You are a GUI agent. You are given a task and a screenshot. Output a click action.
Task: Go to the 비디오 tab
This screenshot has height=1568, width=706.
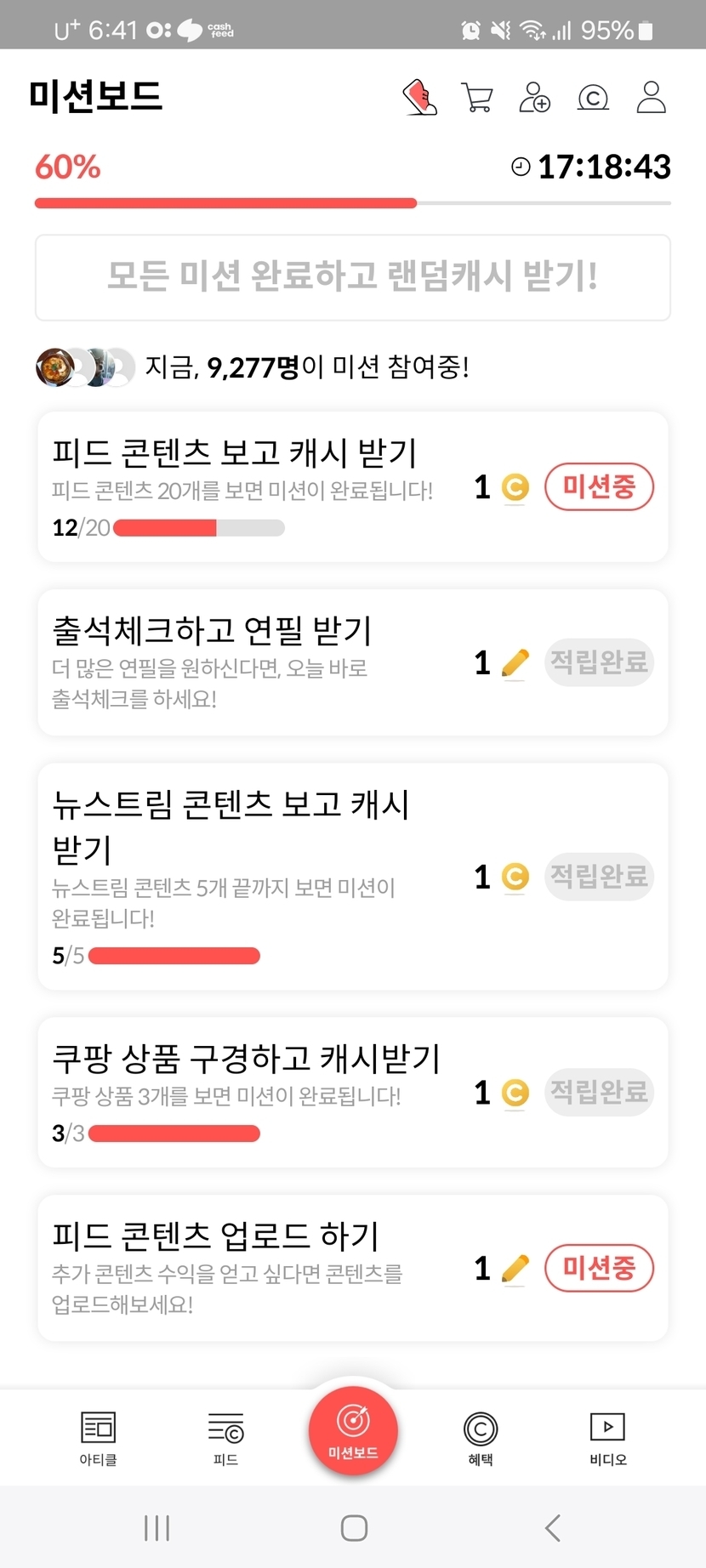pos(607,1438)
